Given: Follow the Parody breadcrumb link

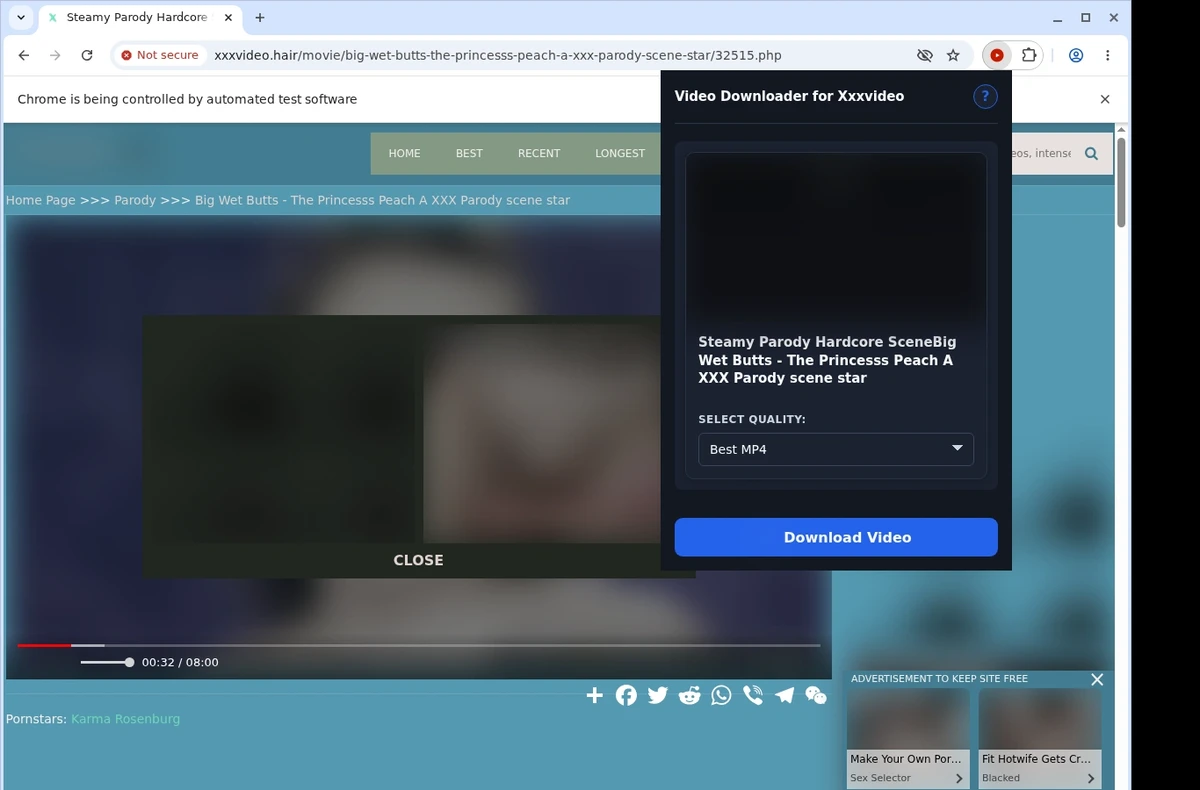Looking at the screenshot, I should (x=135, y=200).
